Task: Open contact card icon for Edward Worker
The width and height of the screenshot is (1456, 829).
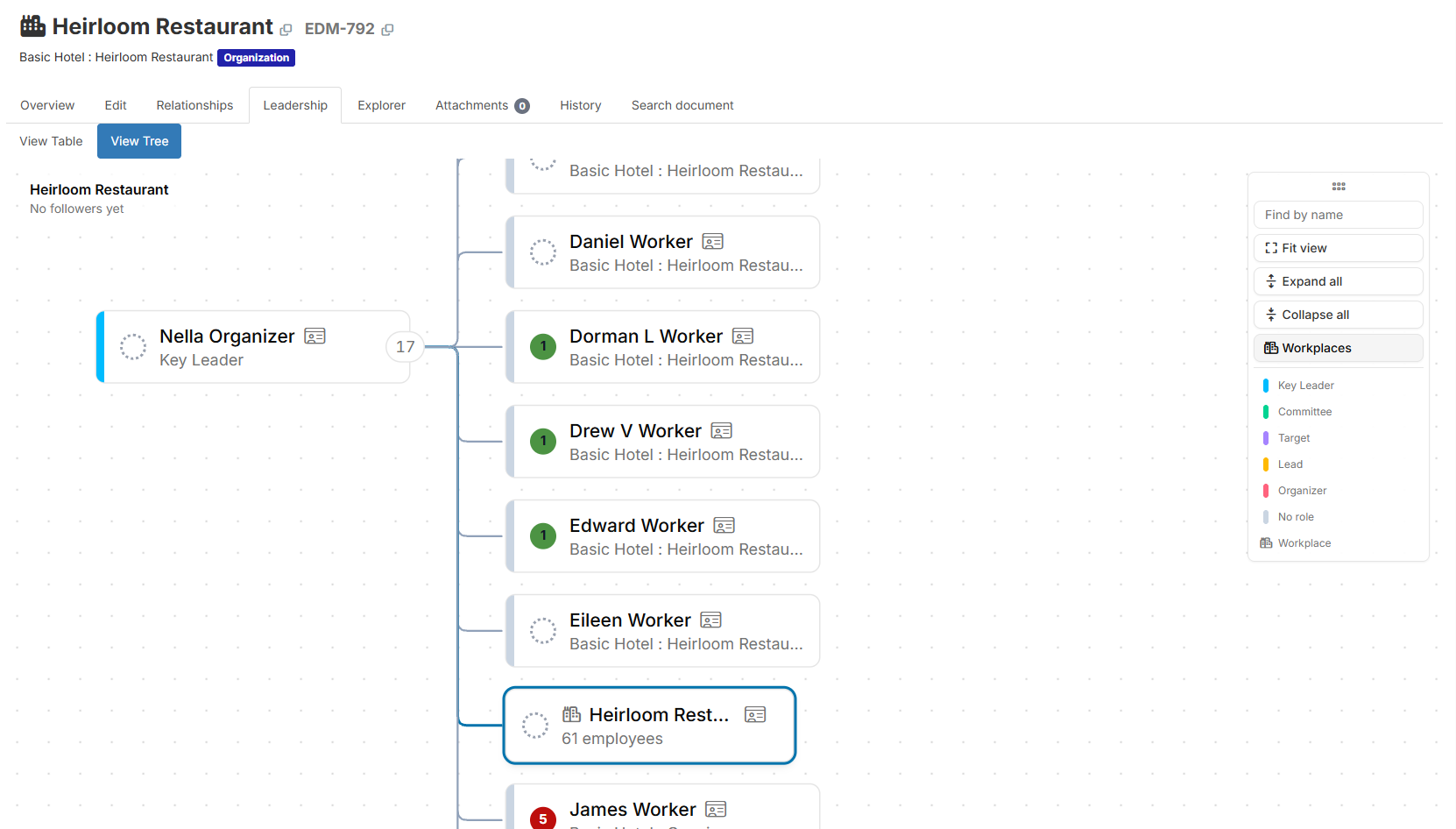Action: [724, 526]
